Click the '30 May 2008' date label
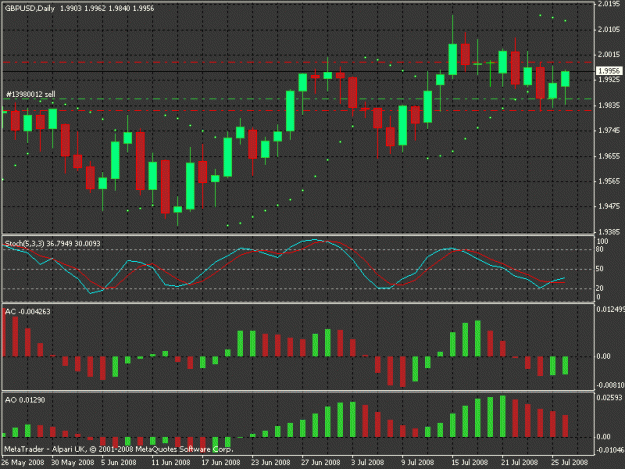 click(73, 462)
